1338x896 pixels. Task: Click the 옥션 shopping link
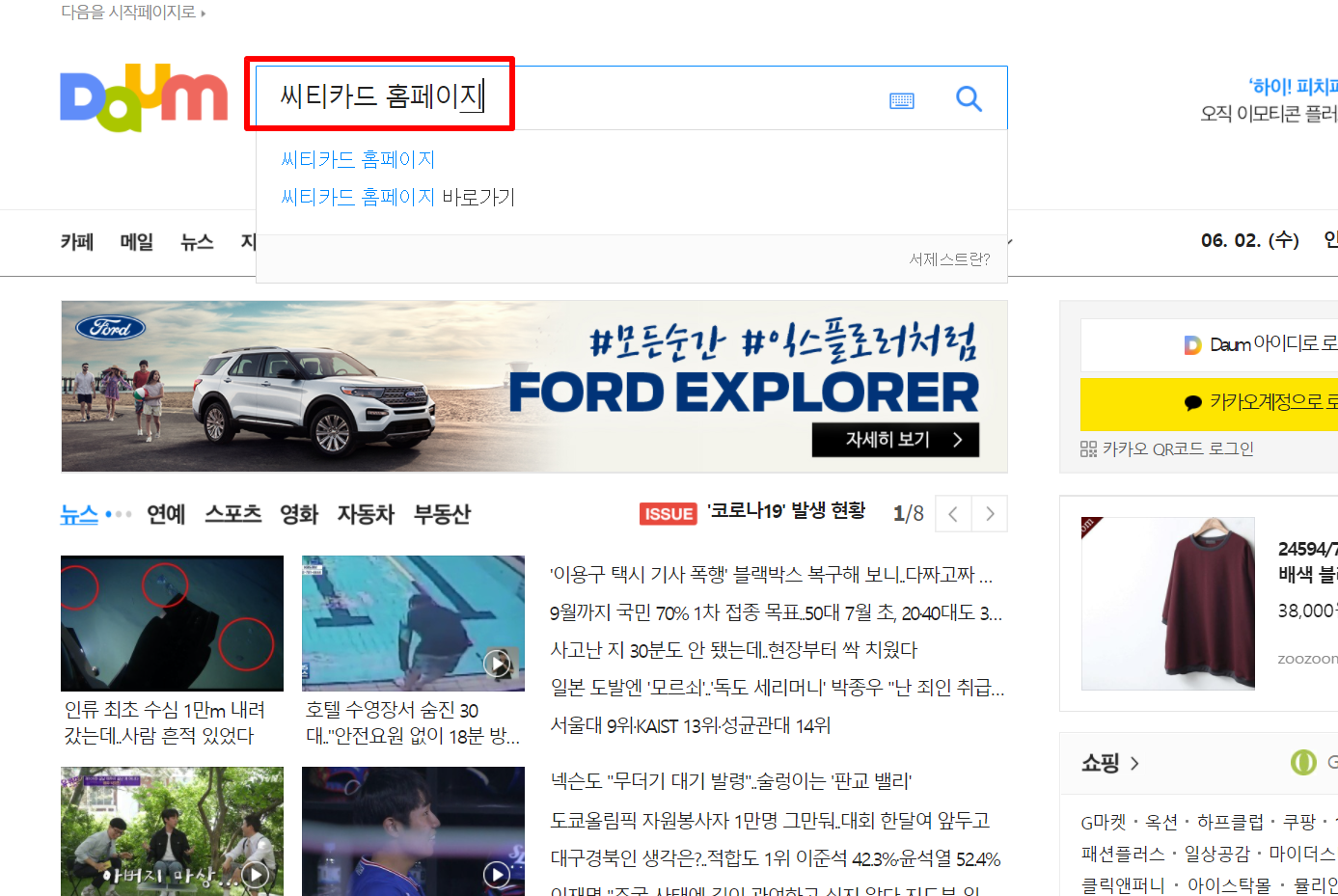[x=1161, y=823]
